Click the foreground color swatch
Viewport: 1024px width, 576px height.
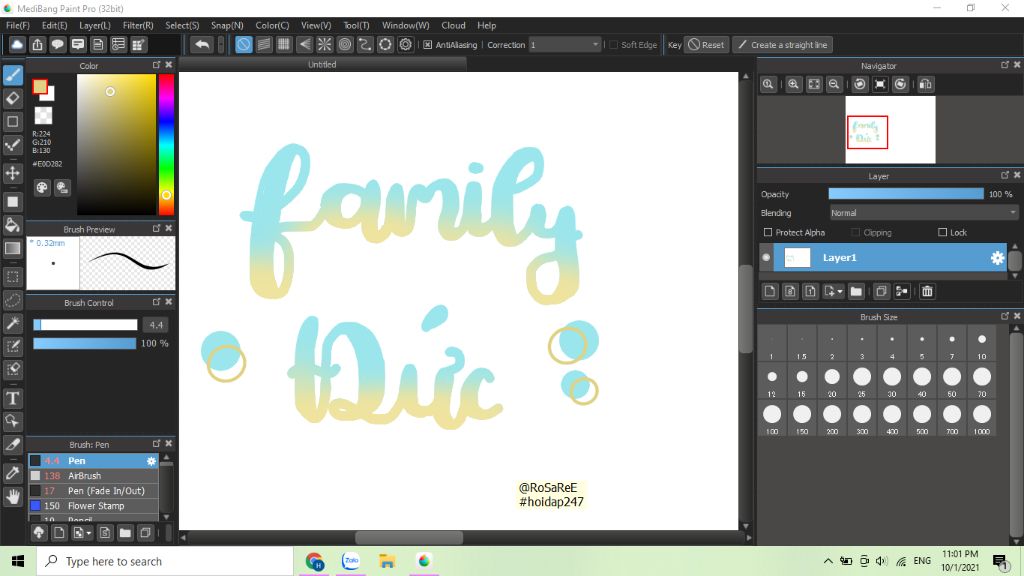[x=40, y=87]
